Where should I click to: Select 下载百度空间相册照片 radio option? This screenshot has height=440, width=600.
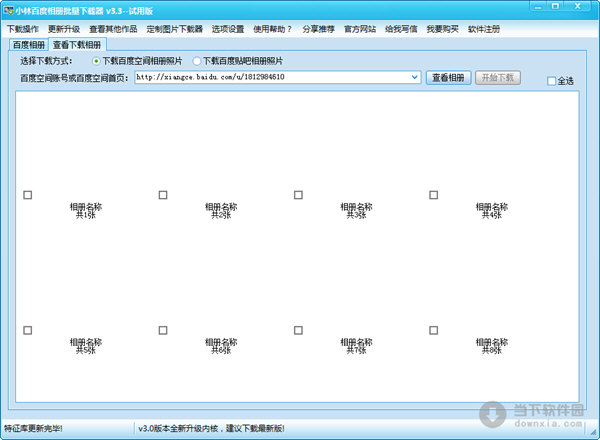point(137,61)
